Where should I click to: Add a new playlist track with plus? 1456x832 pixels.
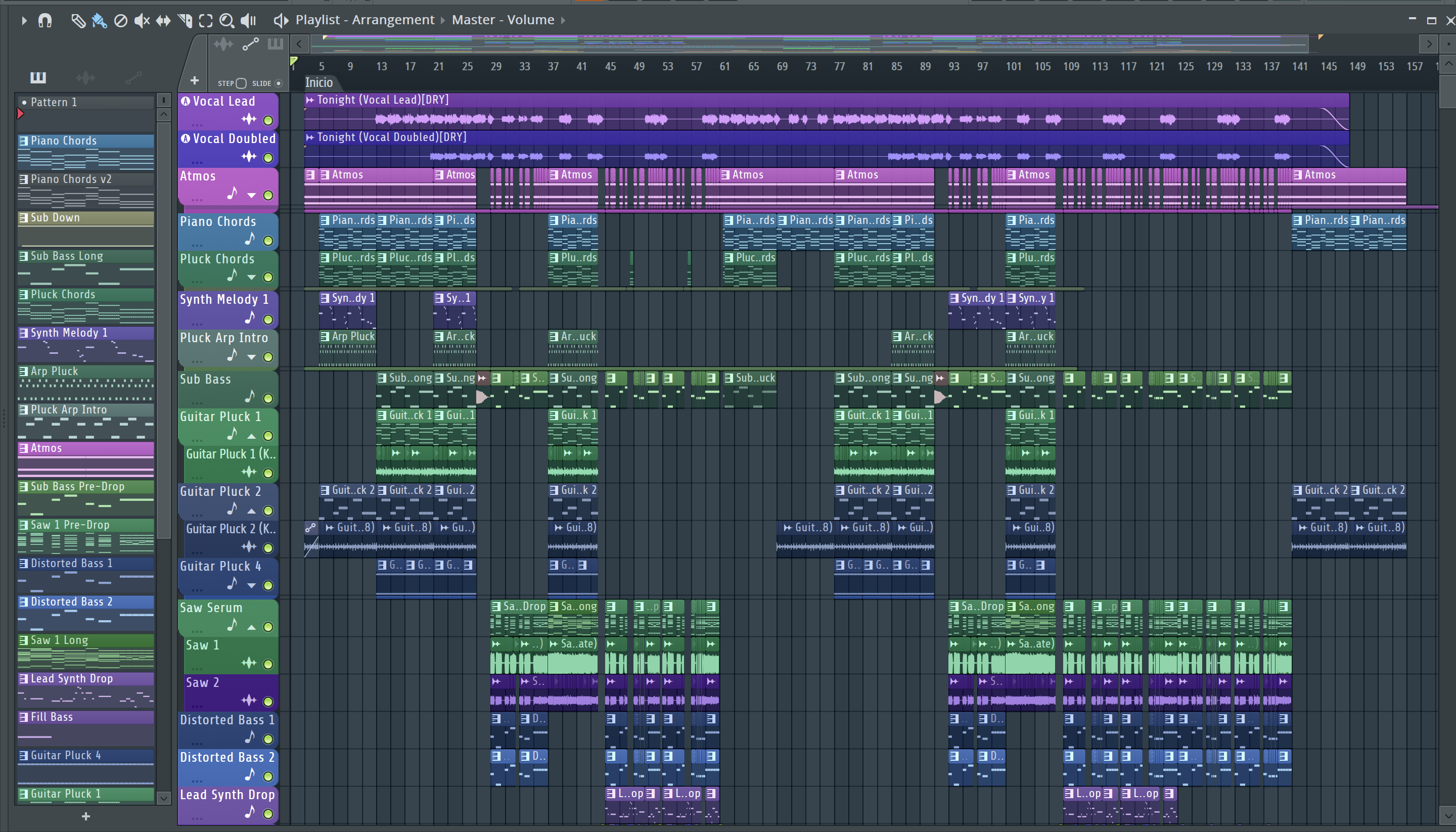click(x=194, y=80)
